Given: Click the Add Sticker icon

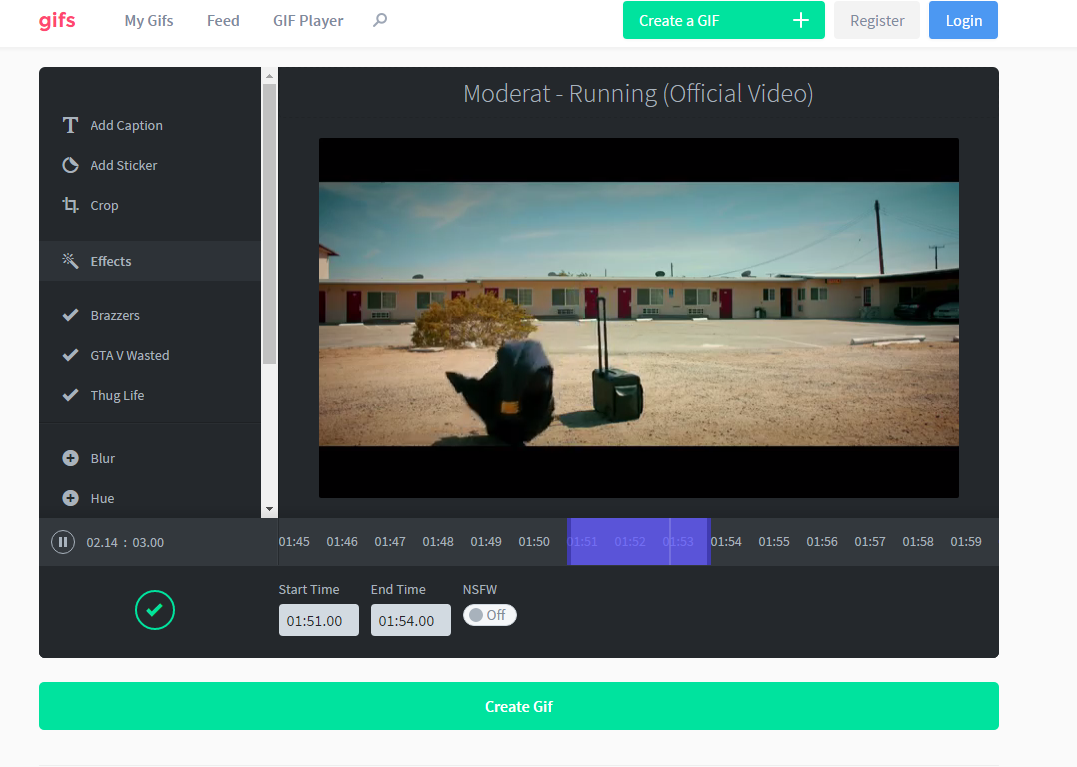Looking at the screenshot, I should click(70, 165).
